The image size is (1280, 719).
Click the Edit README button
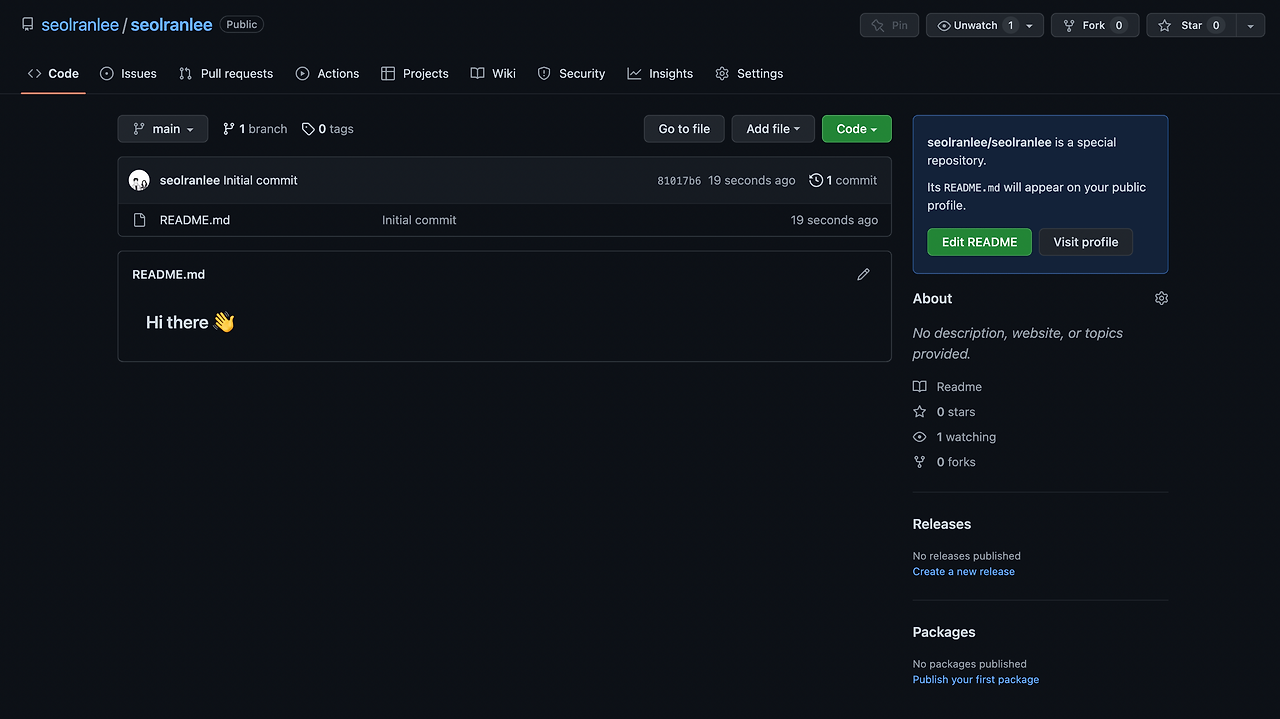(979, 242)
